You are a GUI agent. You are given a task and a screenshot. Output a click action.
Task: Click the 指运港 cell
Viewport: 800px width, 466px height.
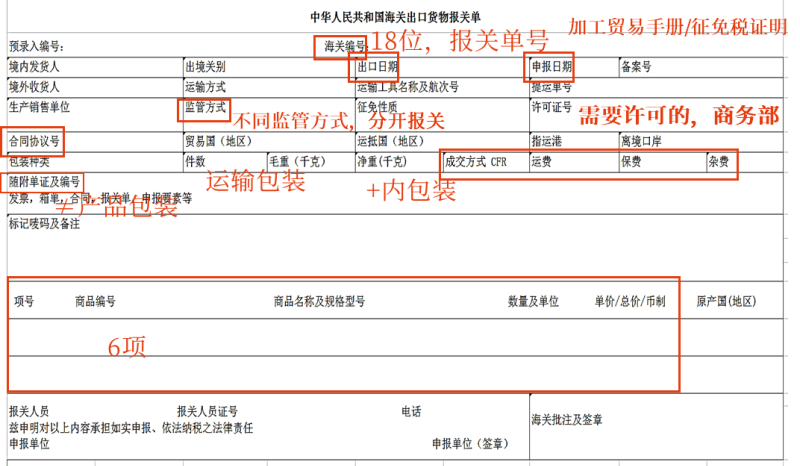coord(574,142)
